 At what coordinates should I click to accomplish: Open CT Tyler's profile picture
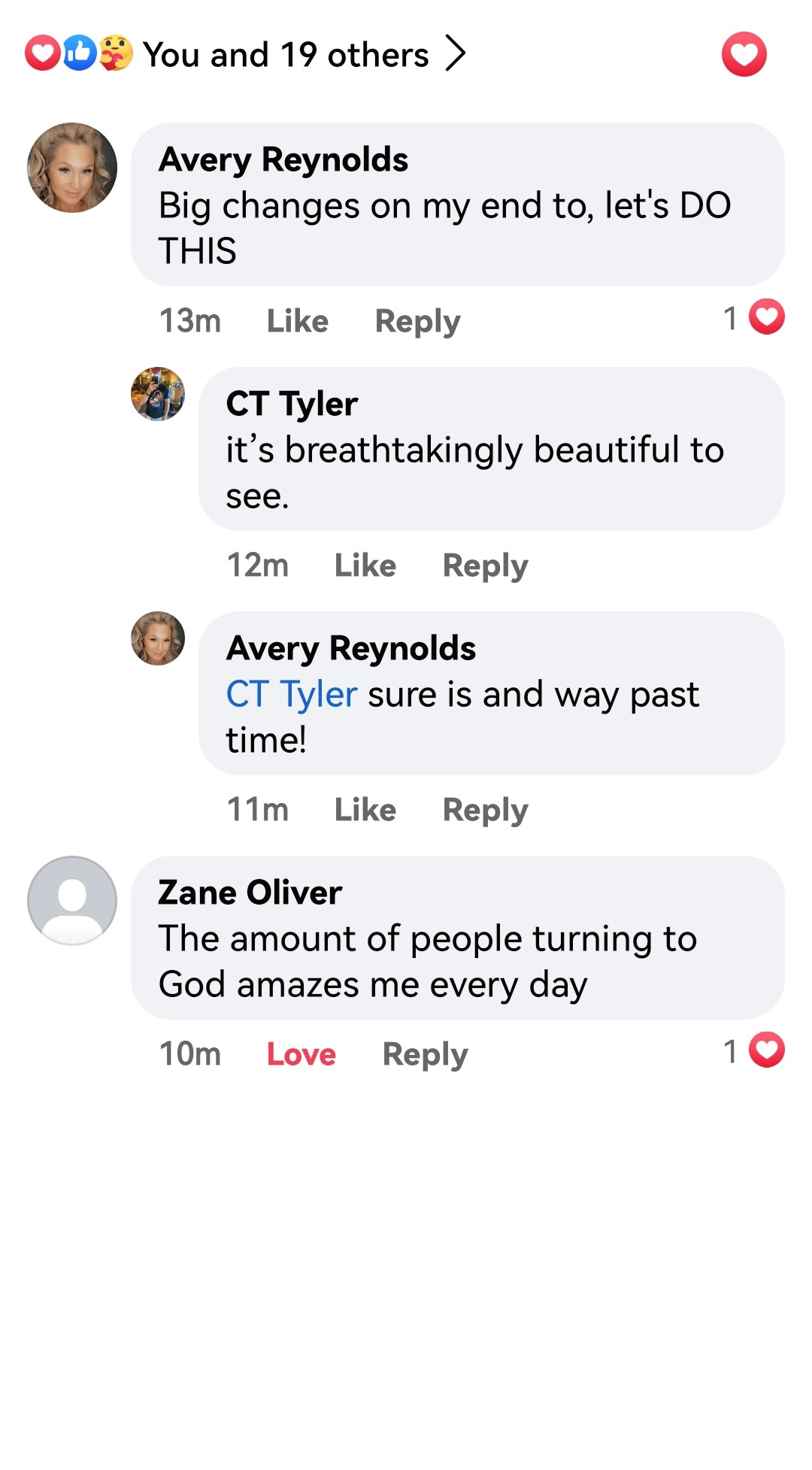coord(158,394)
